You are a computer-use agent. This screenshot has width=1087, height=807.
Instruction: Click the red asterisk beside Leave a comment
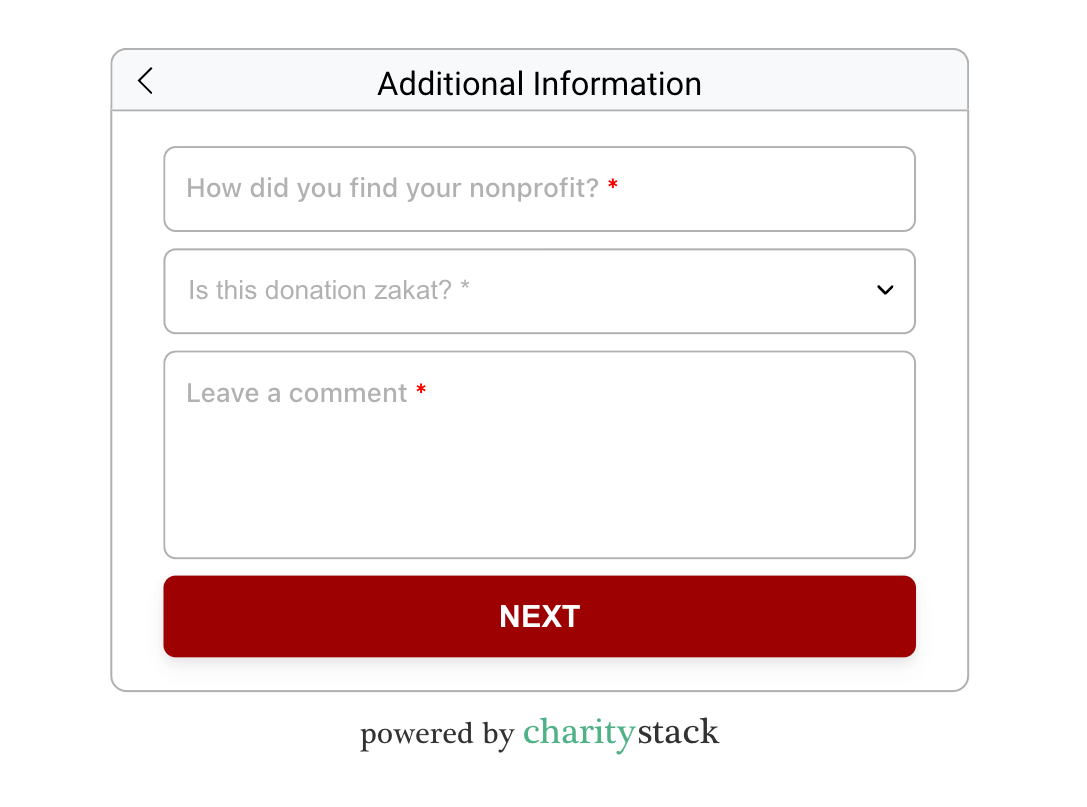[421, 390]
